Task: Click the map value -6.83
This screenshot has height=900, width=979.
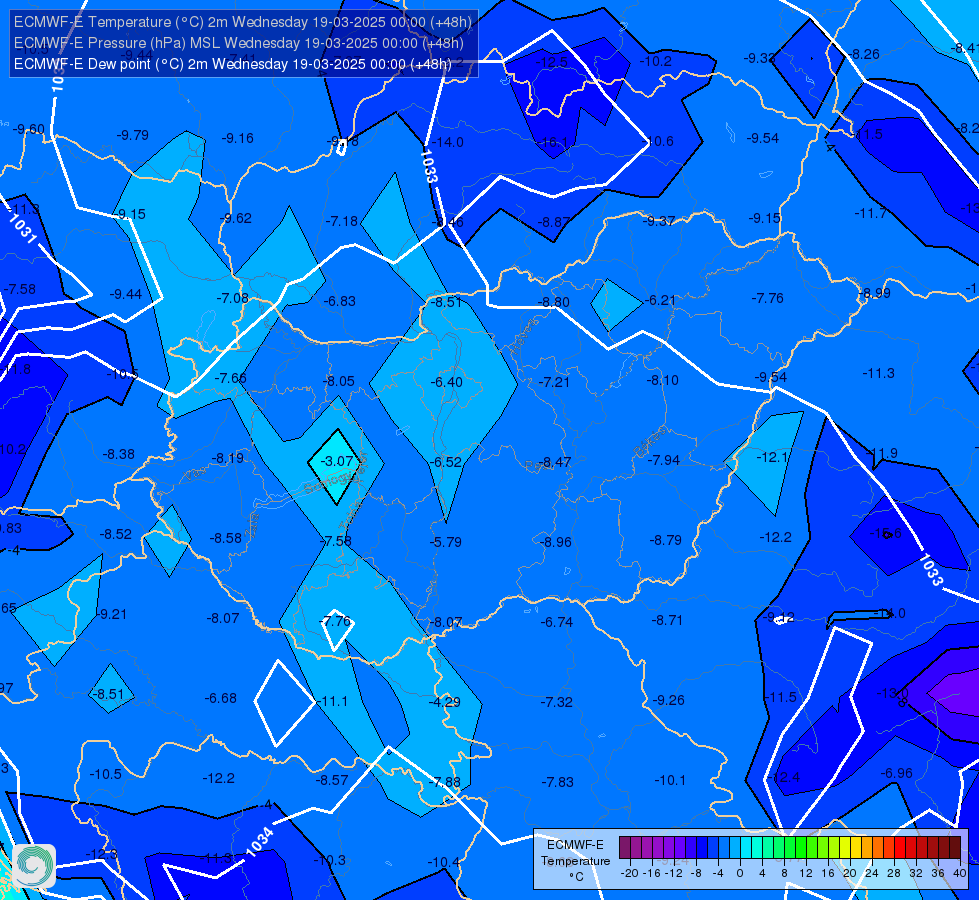Action: [340, 301]
